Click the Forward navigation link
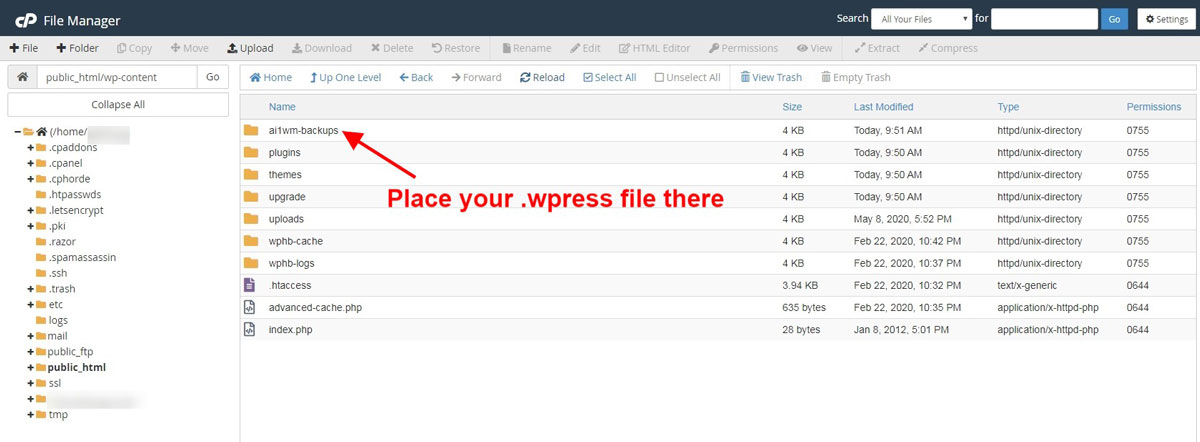The image size is (1200, 442). (x=476, y=77)
